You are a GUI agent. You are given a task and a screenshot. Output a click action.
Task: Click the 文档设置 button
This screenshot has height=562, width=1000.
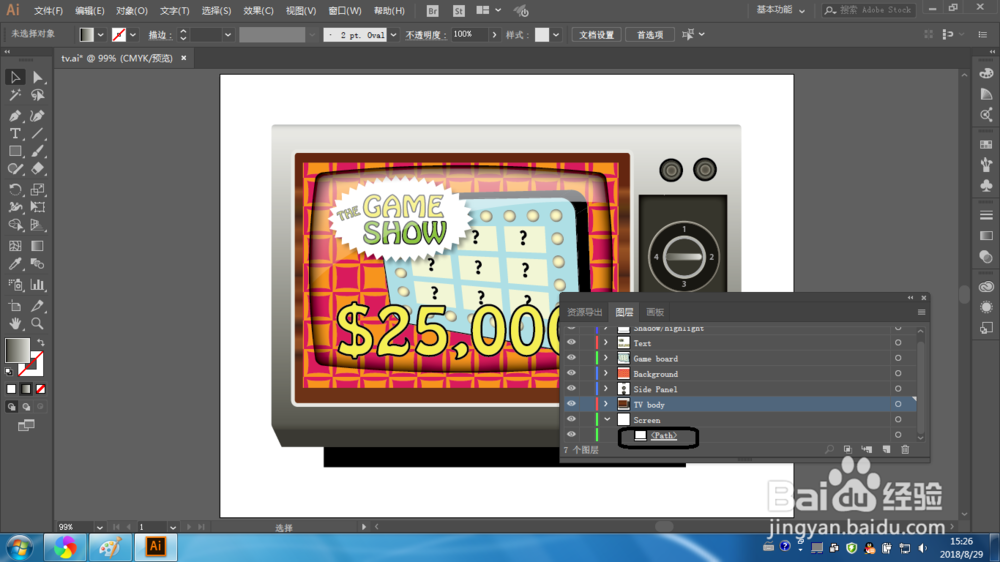[596, 35]
